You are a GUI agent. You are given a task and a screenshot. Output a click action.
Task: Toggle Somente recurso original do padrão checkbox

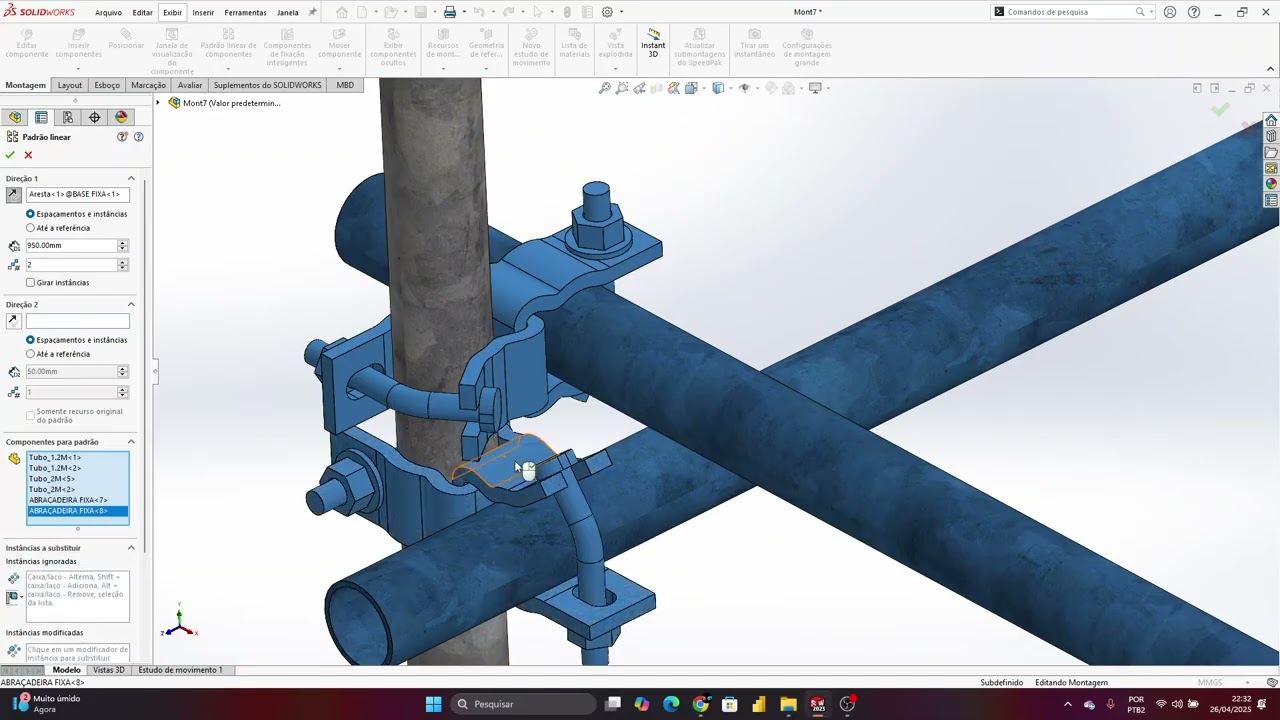[x=30, y=415]
